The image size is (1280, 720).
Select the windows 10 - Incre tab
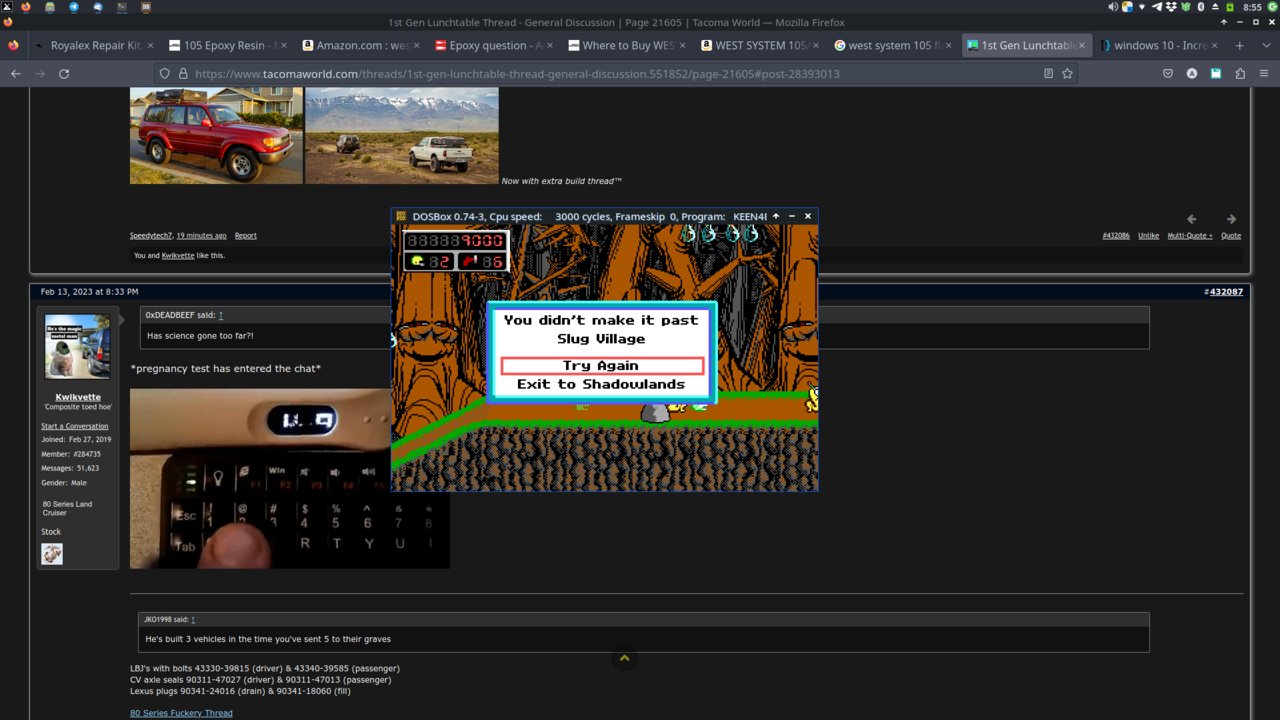point(1158,45)
